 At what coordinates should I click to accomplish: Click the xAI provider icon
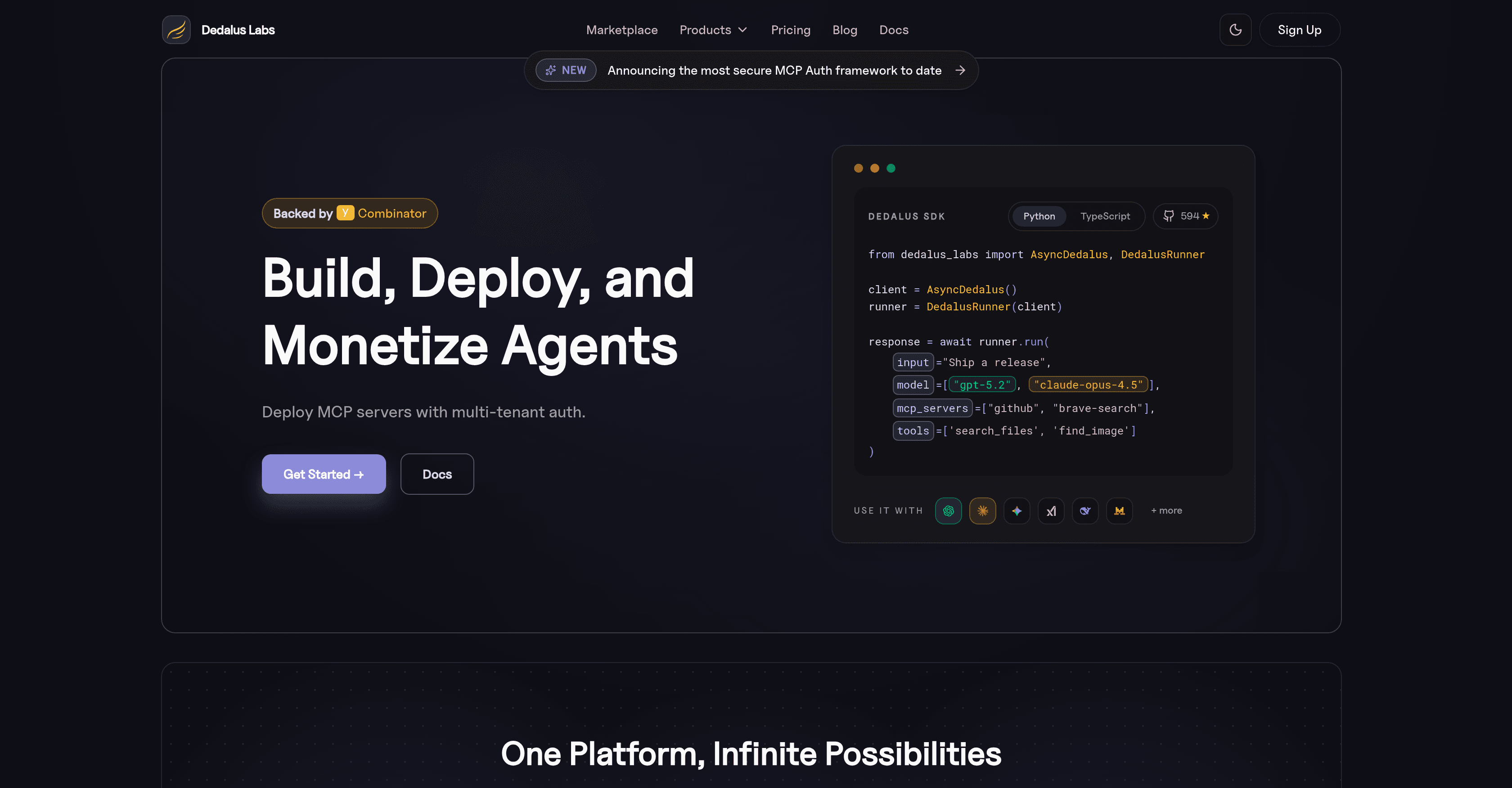[x=1051, y=510]
